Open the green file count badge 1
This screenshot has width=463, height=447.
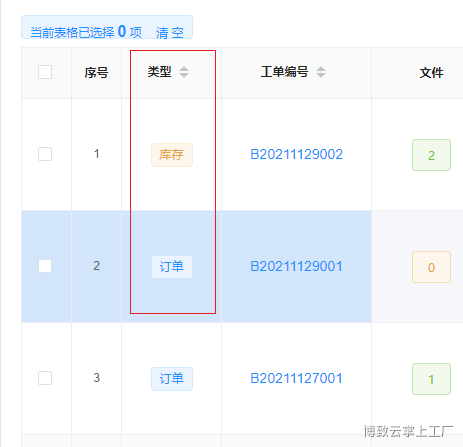[x=431, y=379]
